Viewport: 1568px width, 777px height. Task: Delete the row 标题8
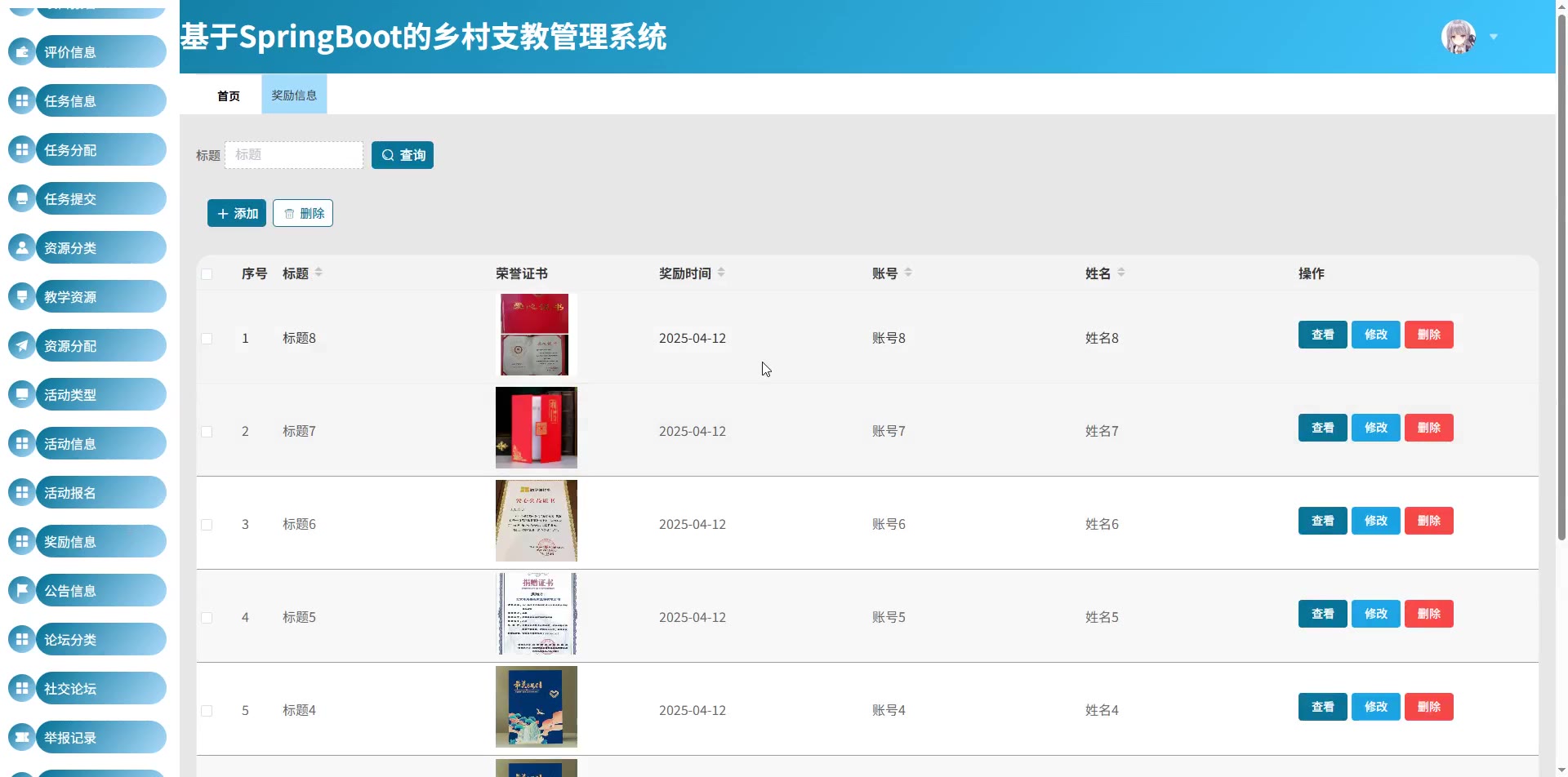[x=1429, y=335]
